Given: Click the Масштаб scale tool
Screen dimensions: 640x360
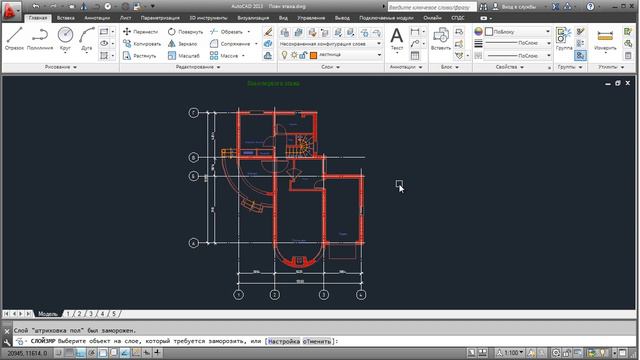Looking at the screenshot, I should (x=184, y=56).
